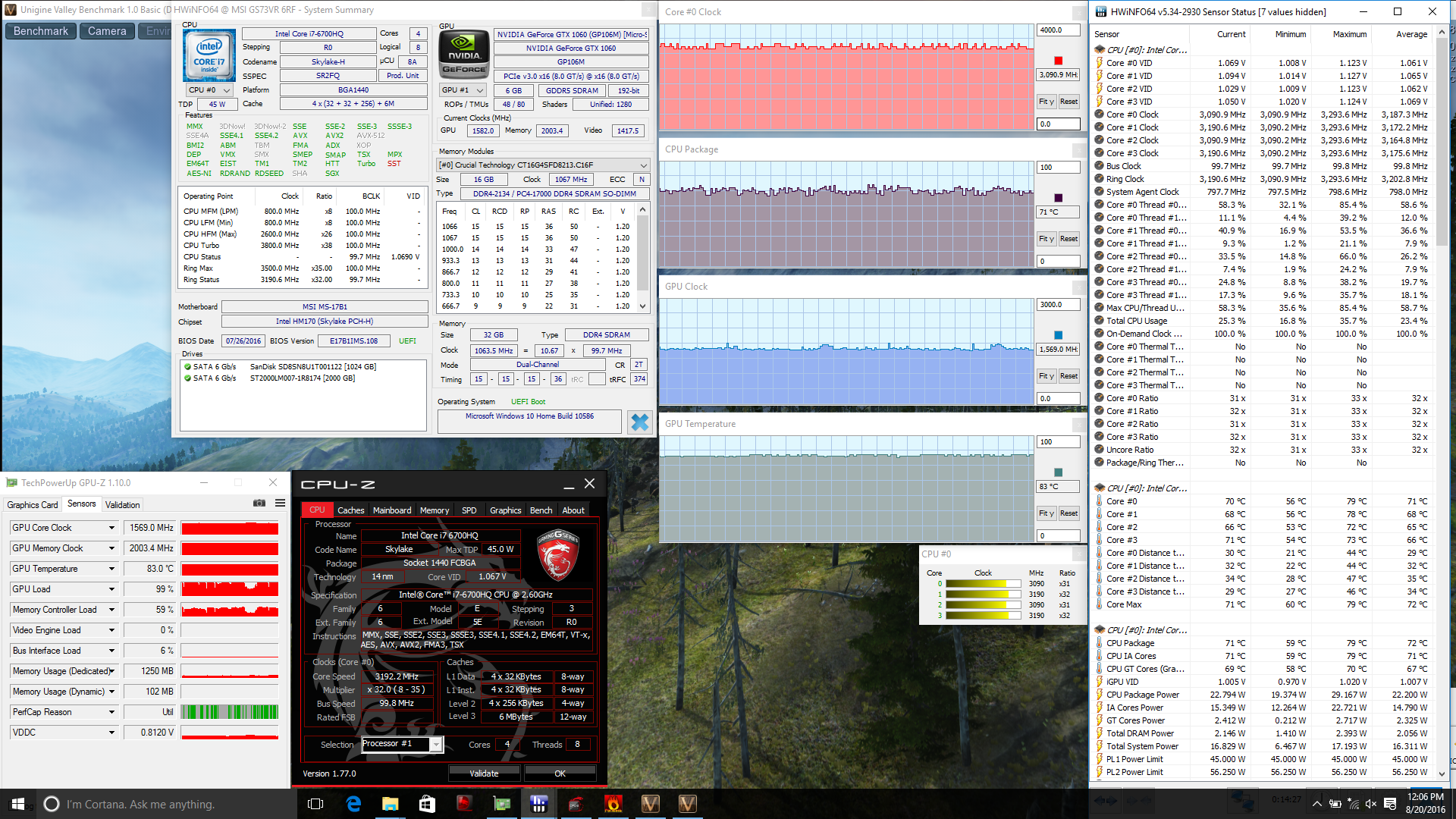The width and height of the screenshot is (1456, 819).
Task: Open the CPU #0 selector dropdown
Action: [x=210, y=90]
